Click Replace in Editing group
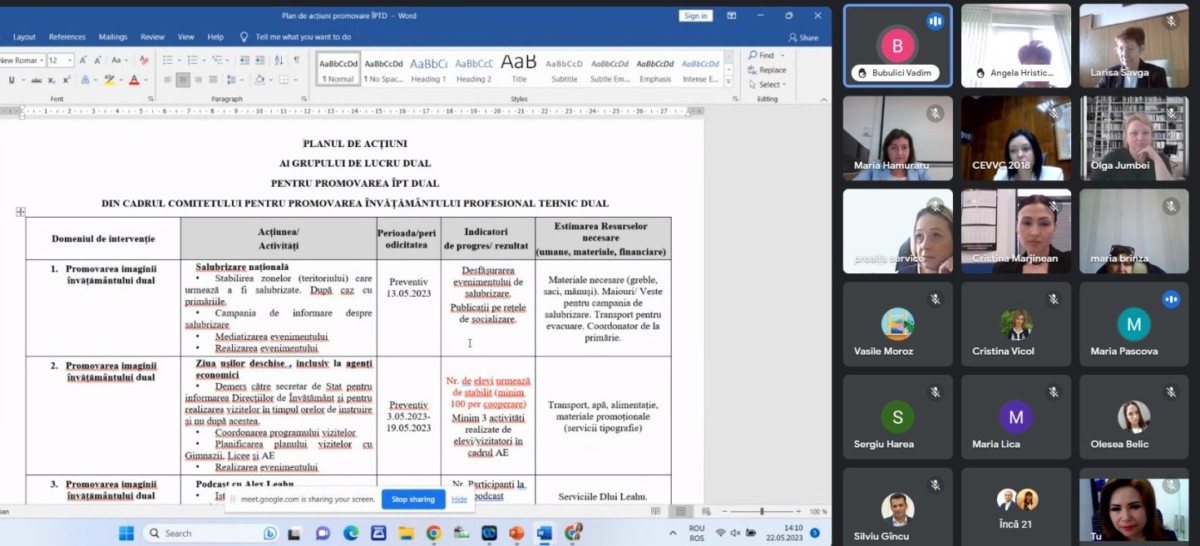This screenshot has width=1200, height=546. 767,70
